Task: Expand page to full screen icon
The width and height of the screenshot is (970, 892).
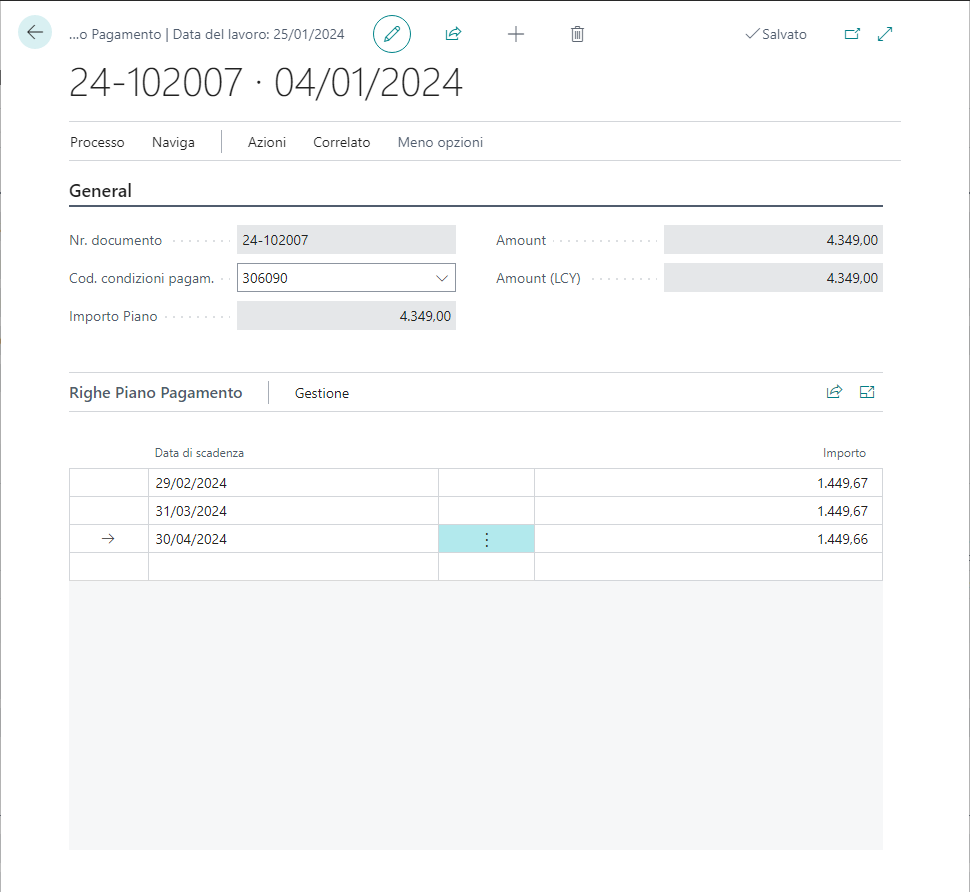Action: pyautogui.click(x=885, y=34)
